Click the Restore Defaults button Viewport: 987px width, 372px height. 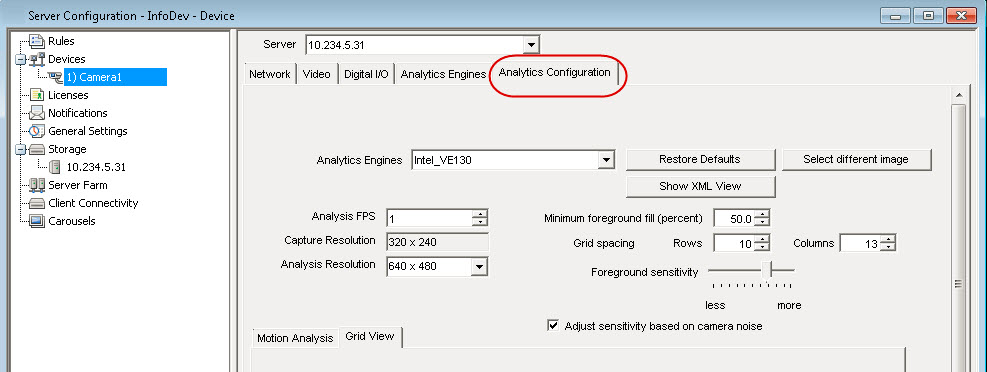[700, 160]
